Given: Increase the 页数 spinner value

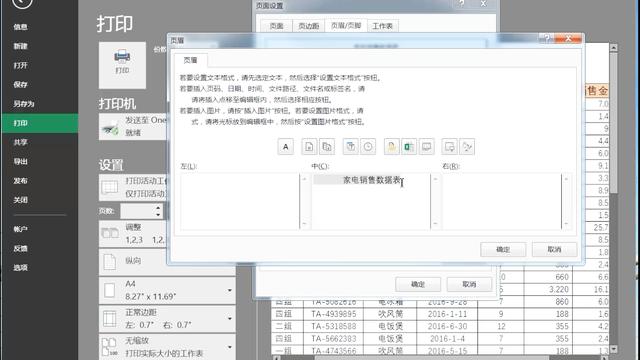Looking at the screenshot, I should point(158,208).
